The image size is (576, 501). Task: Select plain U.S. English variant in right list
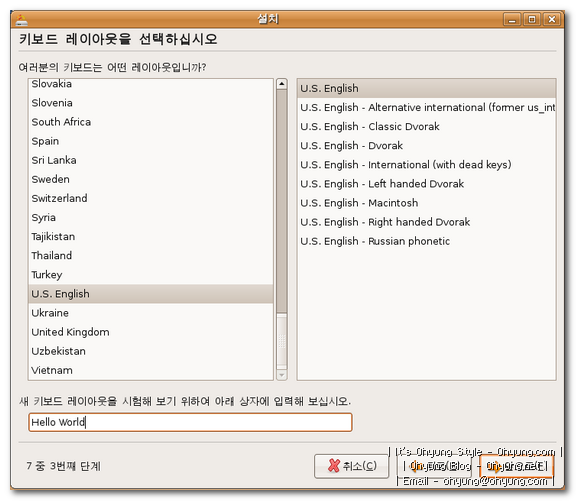[426, 88]
